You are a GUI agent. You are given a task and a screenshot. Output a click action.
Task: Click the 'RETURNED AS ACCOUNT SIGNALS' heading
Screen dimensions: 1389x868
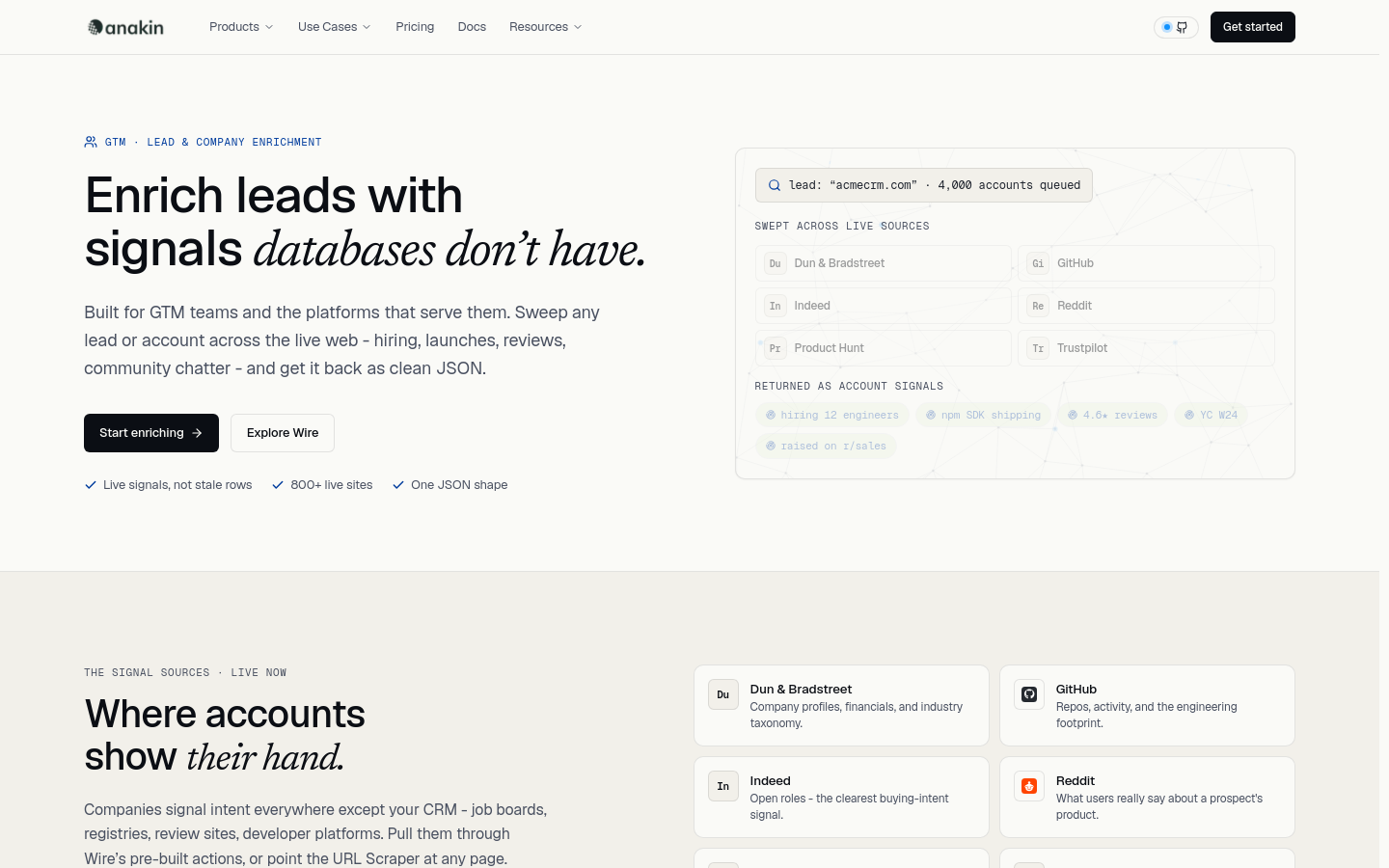point(849,386)
